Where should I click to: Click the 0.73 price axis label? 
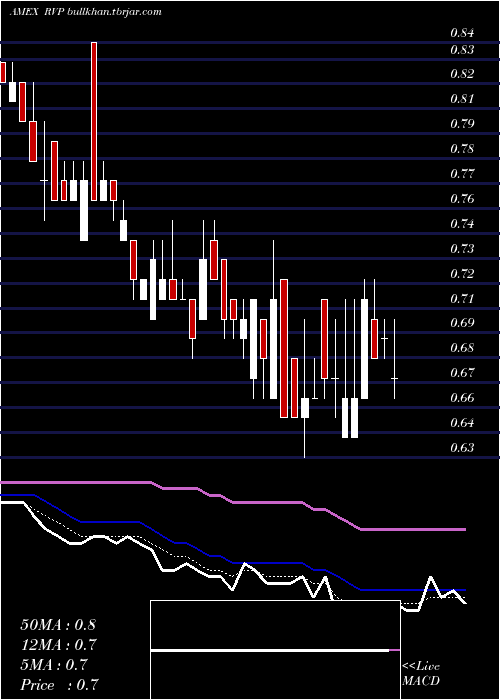coord(462,249)
